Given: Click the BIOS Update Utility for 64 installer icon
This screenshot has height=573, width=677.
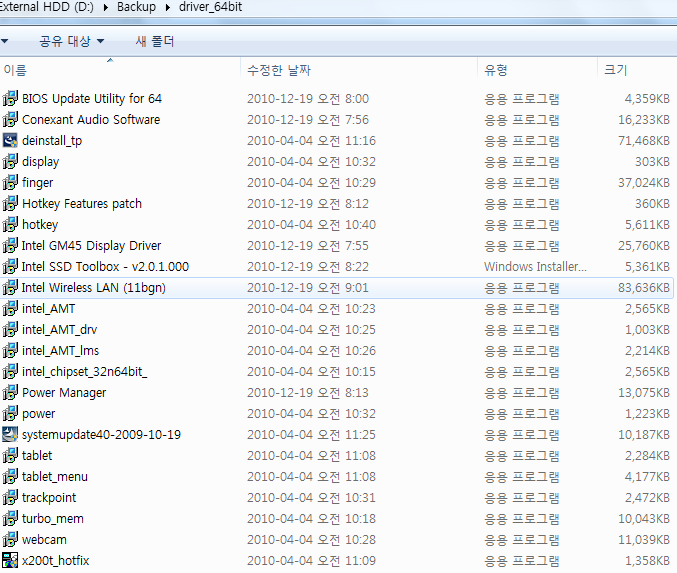Looking at the screenshot, I should [10, 98].
